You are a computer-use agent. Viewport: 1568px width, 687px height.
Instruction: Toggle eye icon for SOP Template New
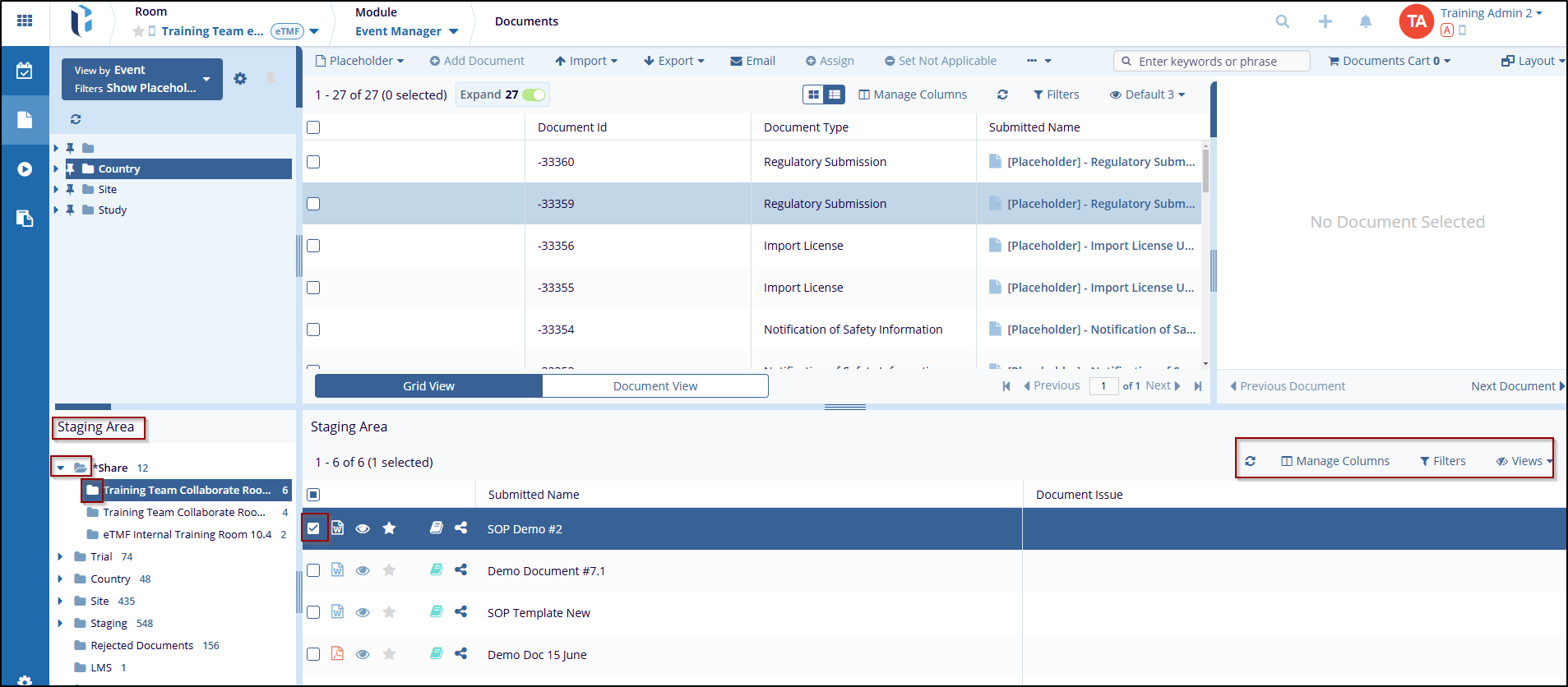tap(363, 612)
